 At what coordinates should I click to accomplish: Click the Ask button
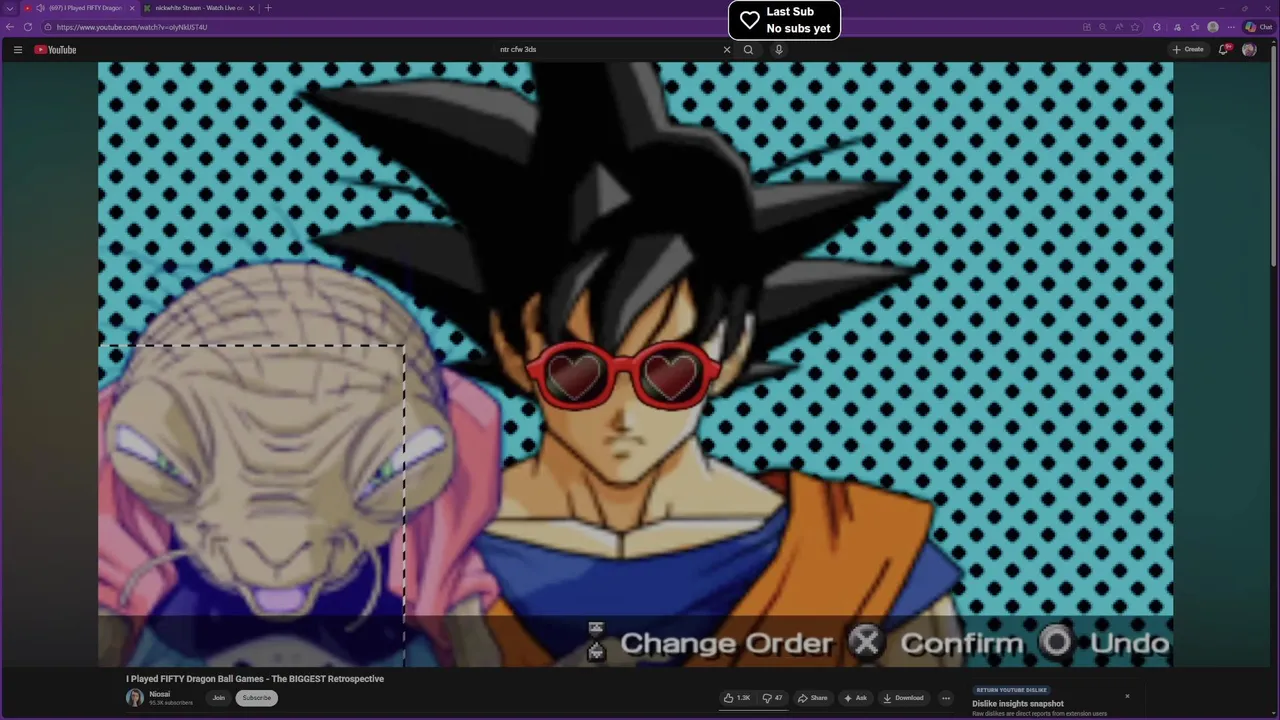tap(855, 698)
